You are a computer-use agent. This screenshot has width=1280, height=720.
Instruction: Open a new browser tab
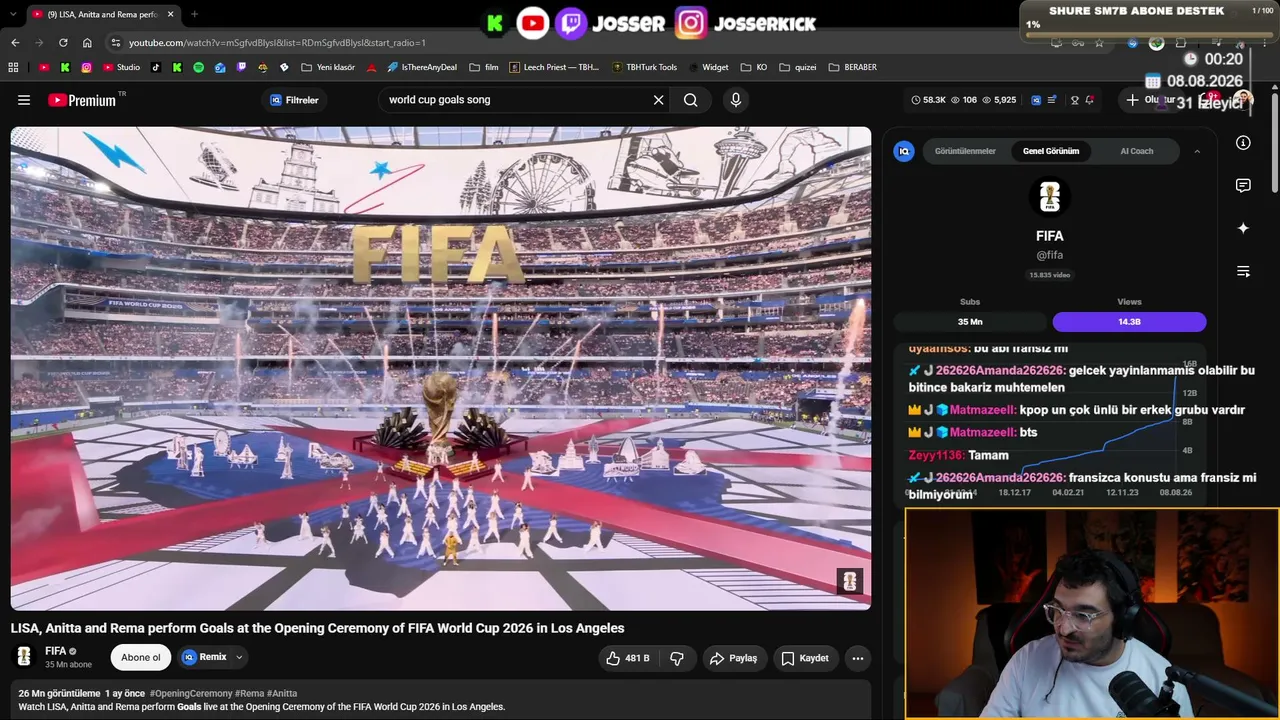click(x=194, y=14)
